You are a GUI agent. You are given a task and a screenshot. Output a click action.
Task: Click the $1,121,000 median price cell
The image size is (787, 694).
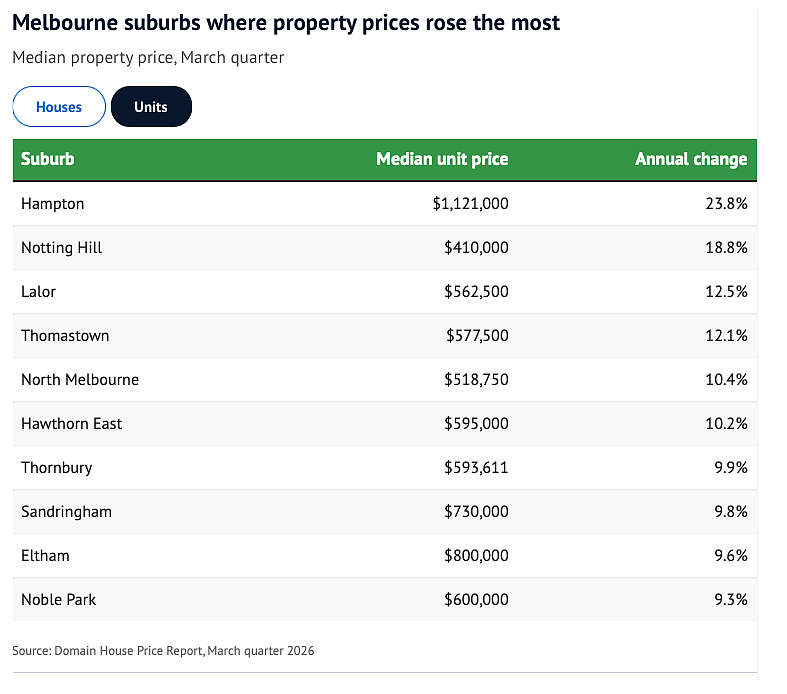tap(471, 204)
